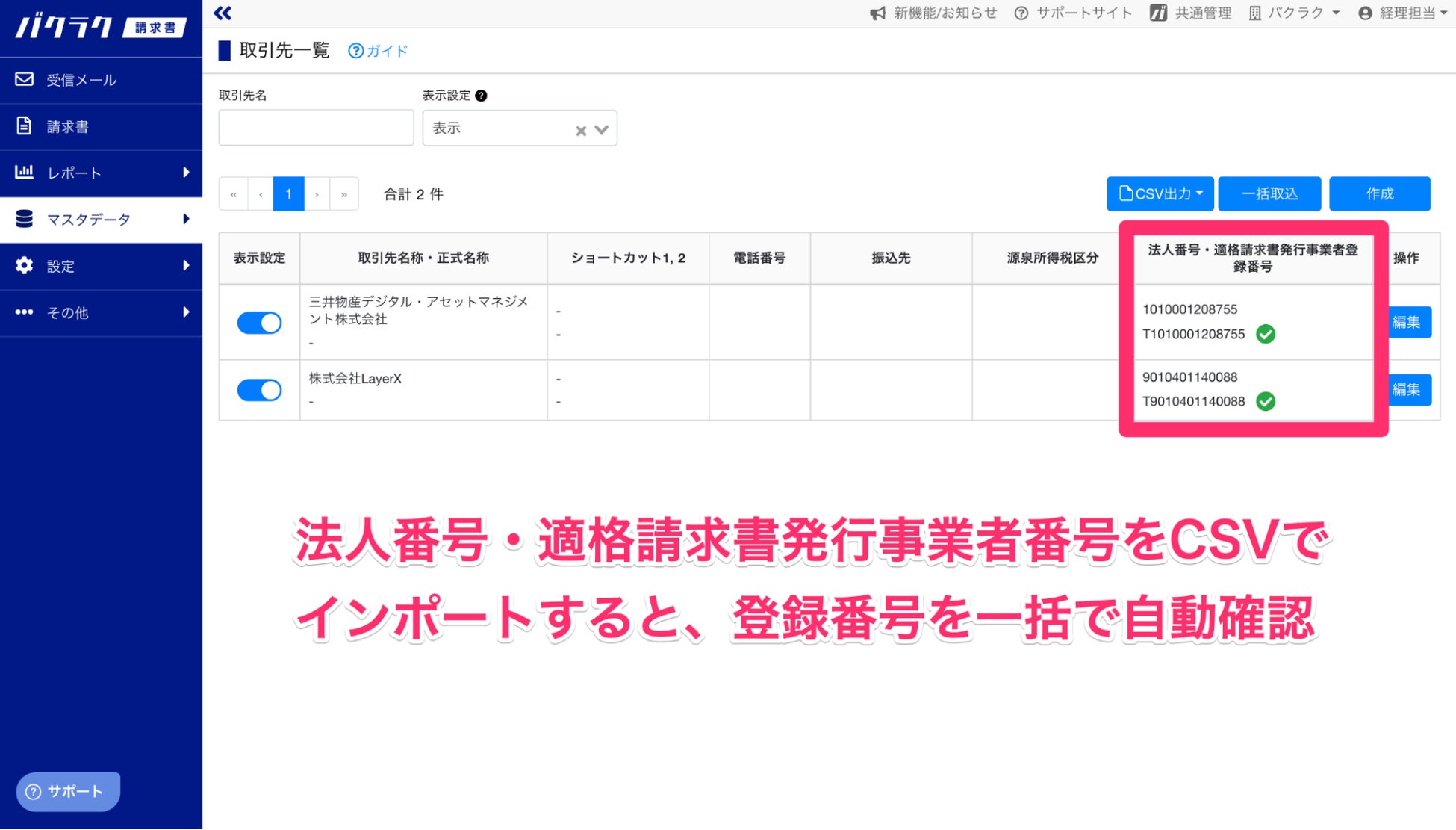The image size is (1456, 830).
Task: Open サポートサイト help icon link
Action: (x=1021, y=13)
